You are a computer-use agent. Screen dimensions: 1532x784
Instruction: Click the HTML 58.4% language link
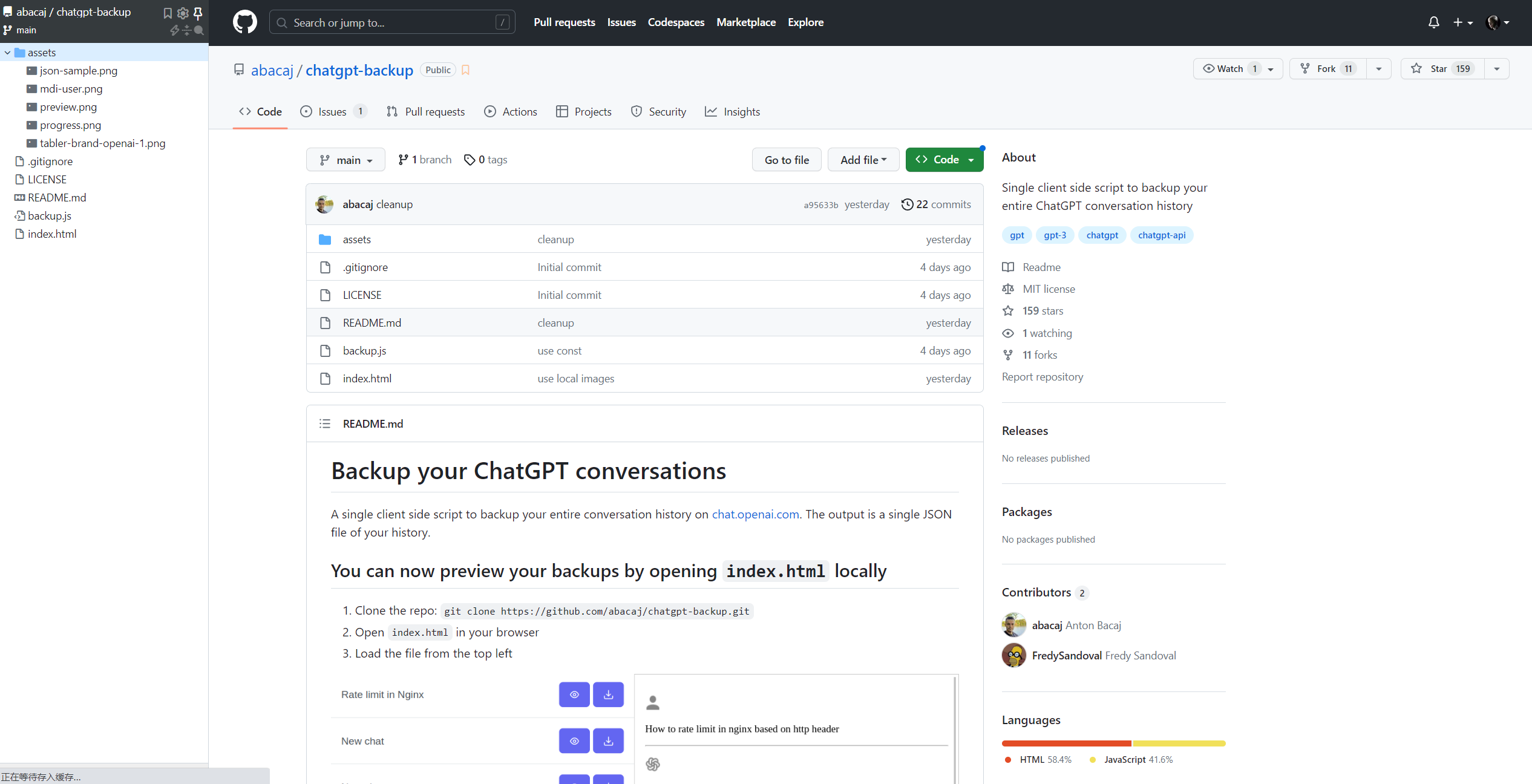pos(1038,760)
